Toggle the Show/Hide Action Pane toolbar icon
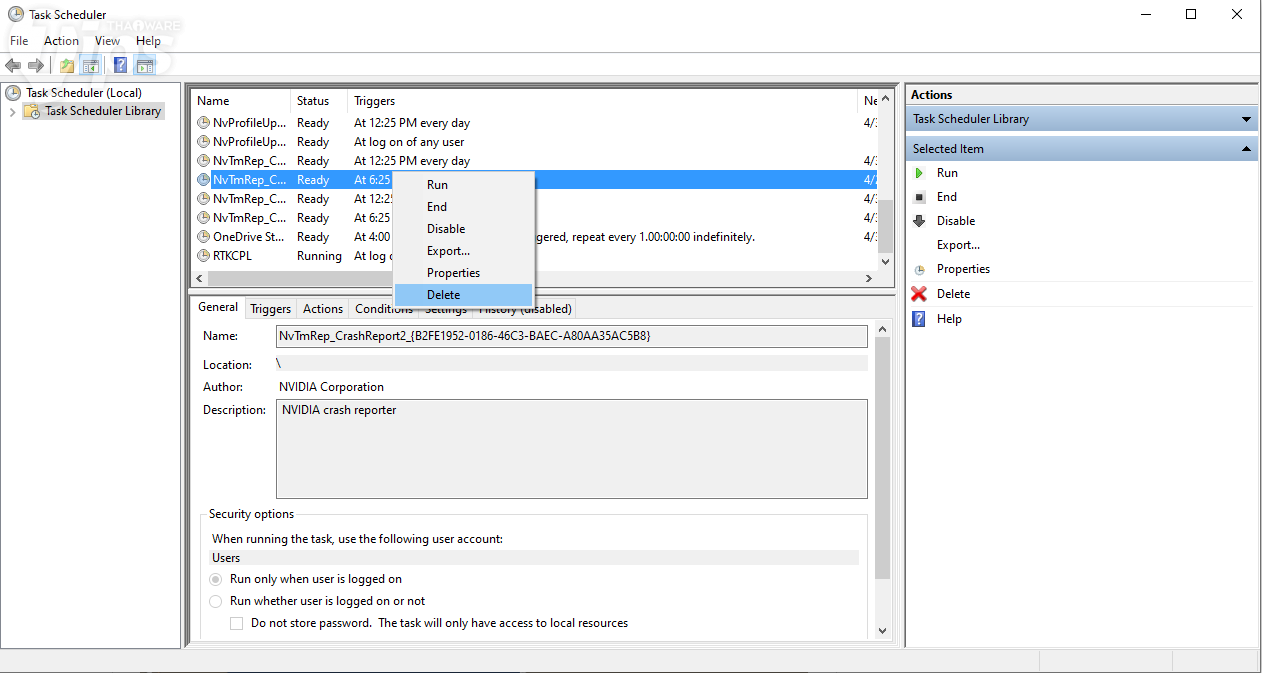 [145, 66]
